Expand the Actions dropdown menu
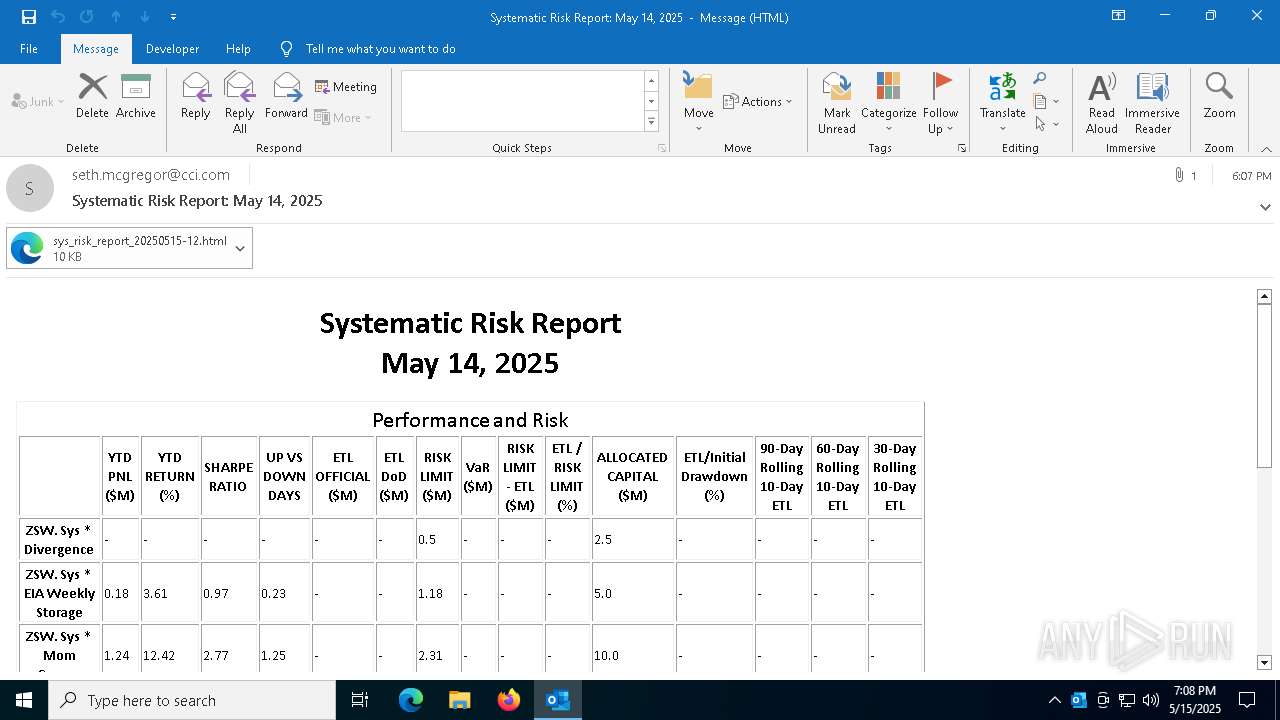Screen dimensions: 1280x720 coord(757,101)
